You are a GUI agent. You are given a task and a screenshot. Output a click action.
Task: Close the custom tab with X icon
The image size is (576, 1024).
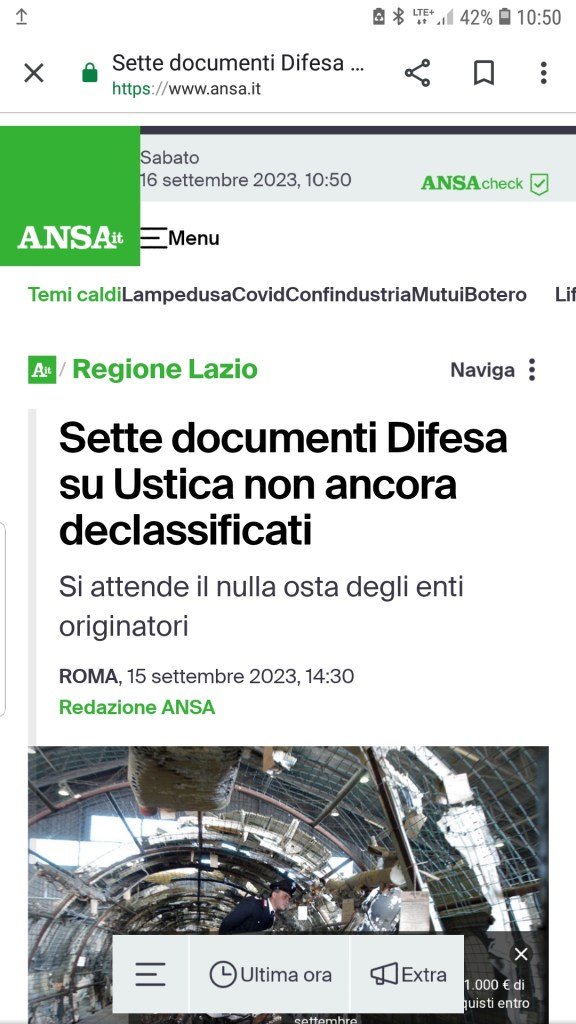tap(34, 72)
